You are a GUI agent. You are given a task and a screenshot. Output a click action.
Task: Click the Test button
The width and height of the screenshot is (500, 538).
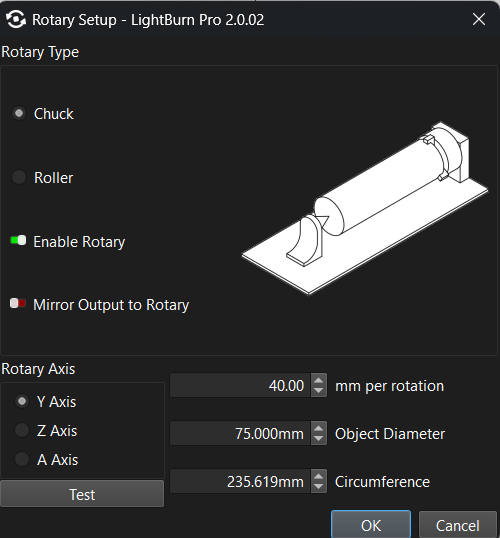tap(82, 494)
